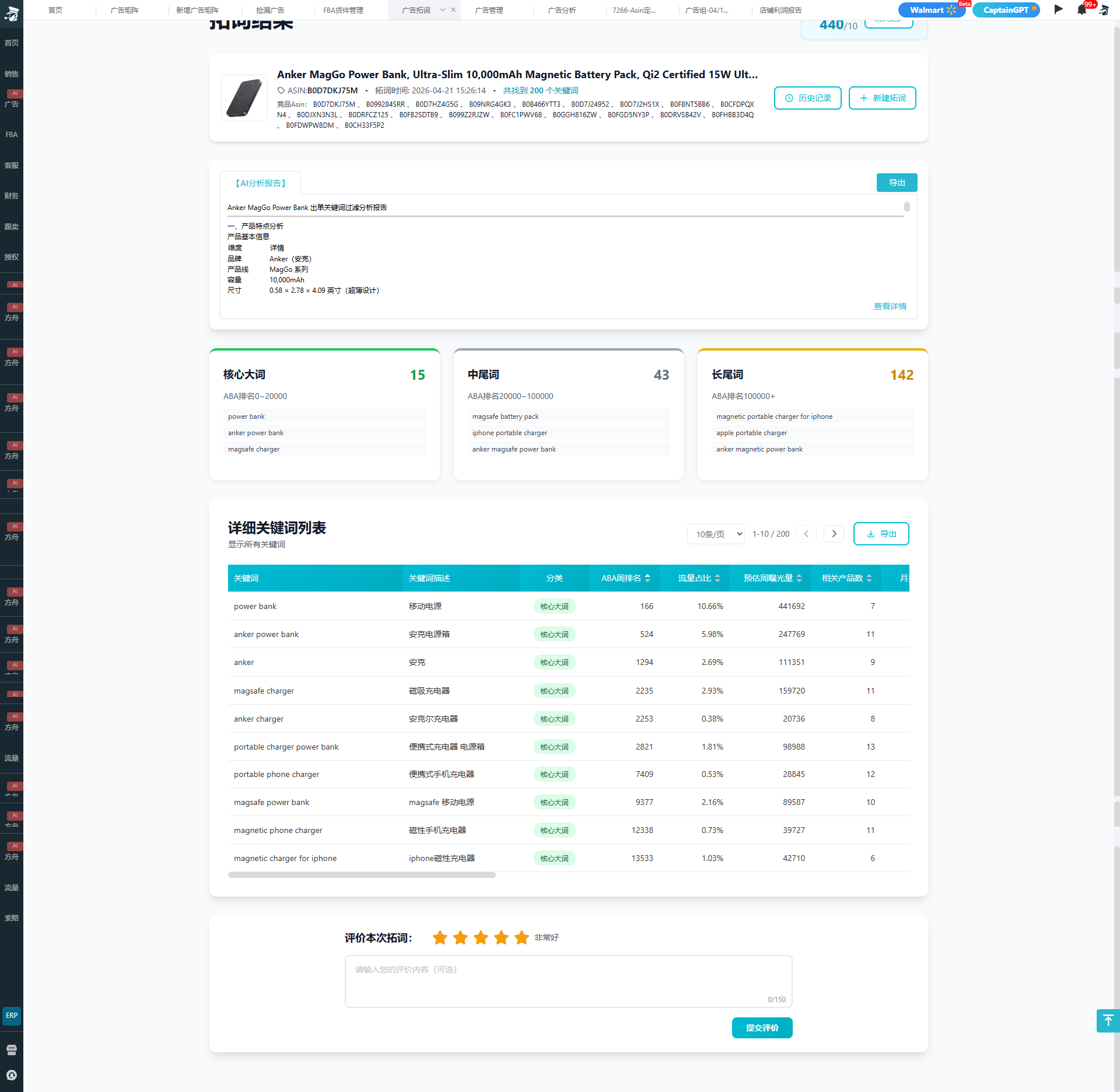Click the ERP badge in sidebar
The image size is (1120, 1092).
(x=12, y=1016)
